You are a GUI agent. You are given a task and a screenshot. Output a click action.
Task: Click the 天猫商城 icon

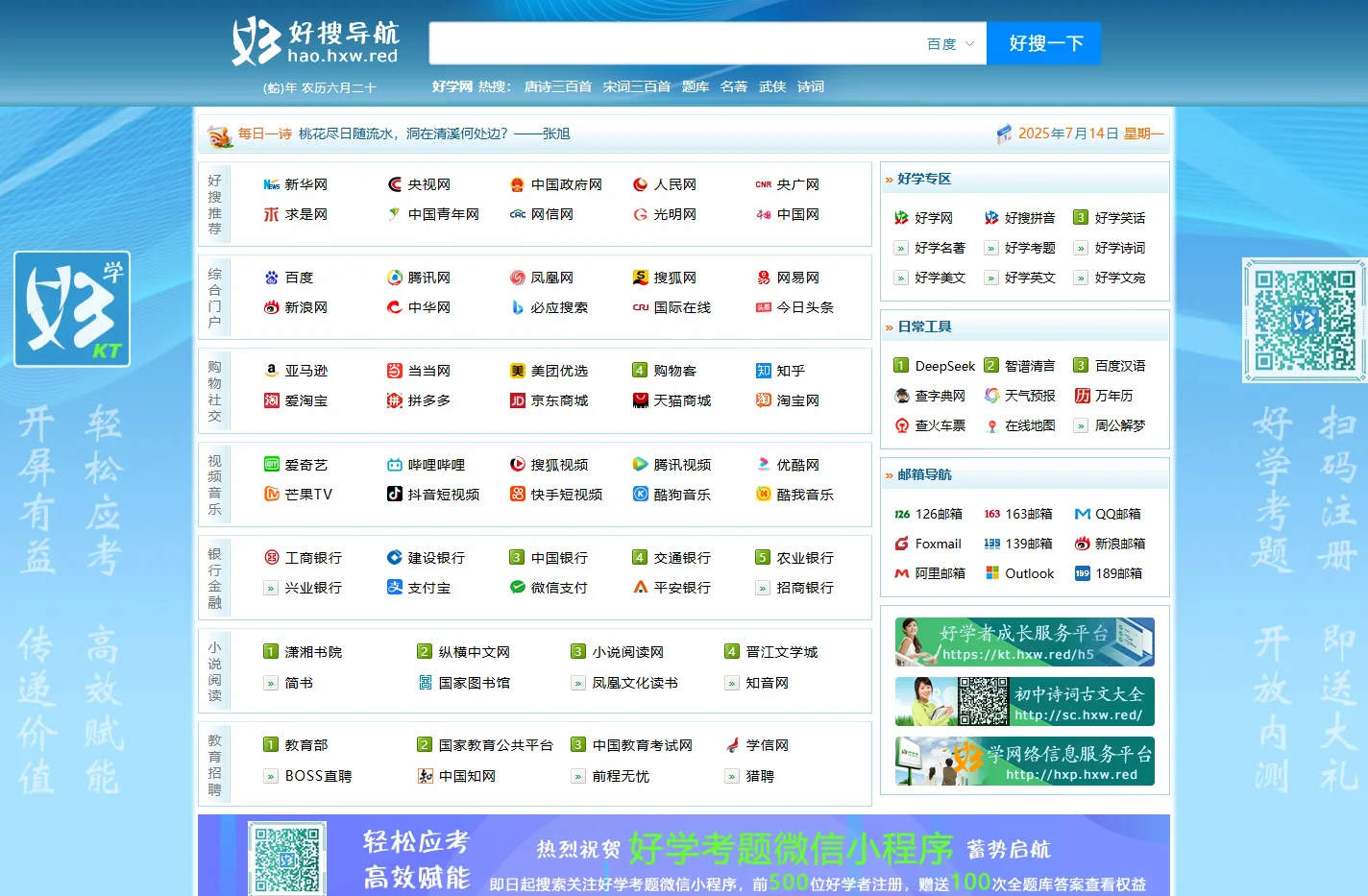coord(641,400)
